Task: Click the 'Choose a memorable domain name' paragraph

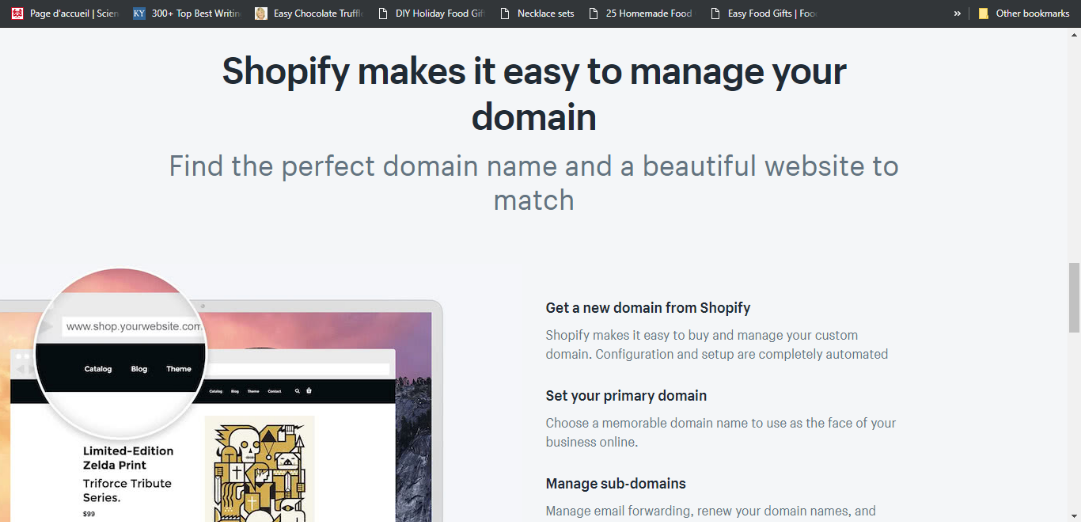Action: coord(720,432)
